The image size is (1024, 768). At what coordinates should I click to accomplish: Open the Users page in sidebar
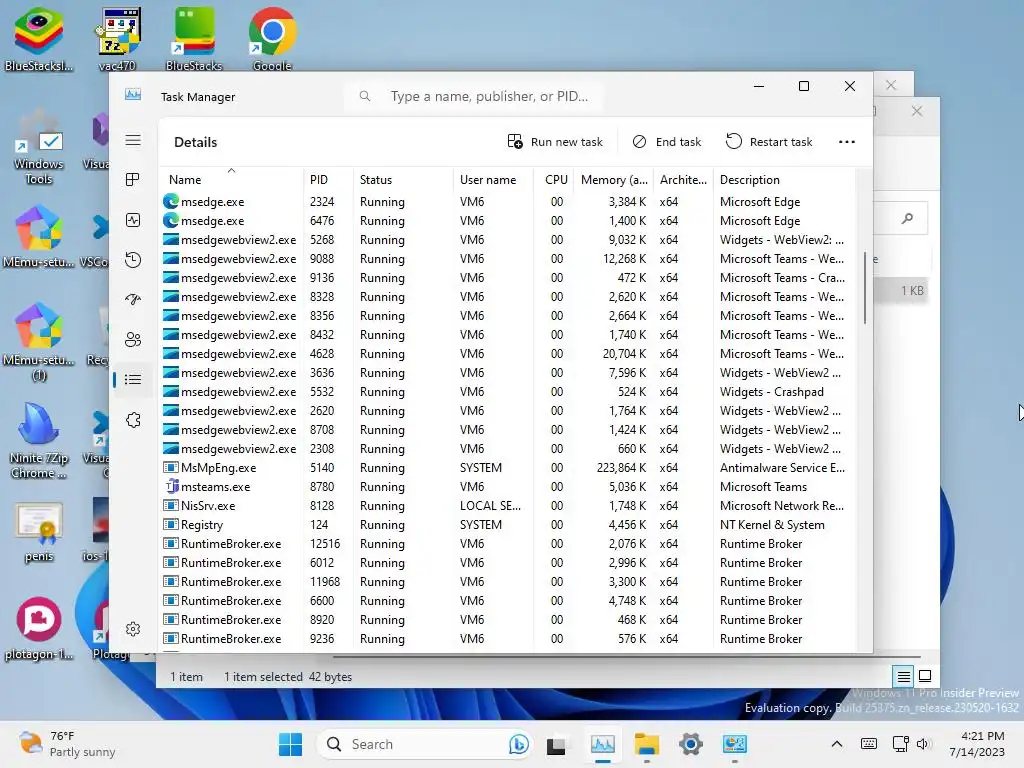133,340
